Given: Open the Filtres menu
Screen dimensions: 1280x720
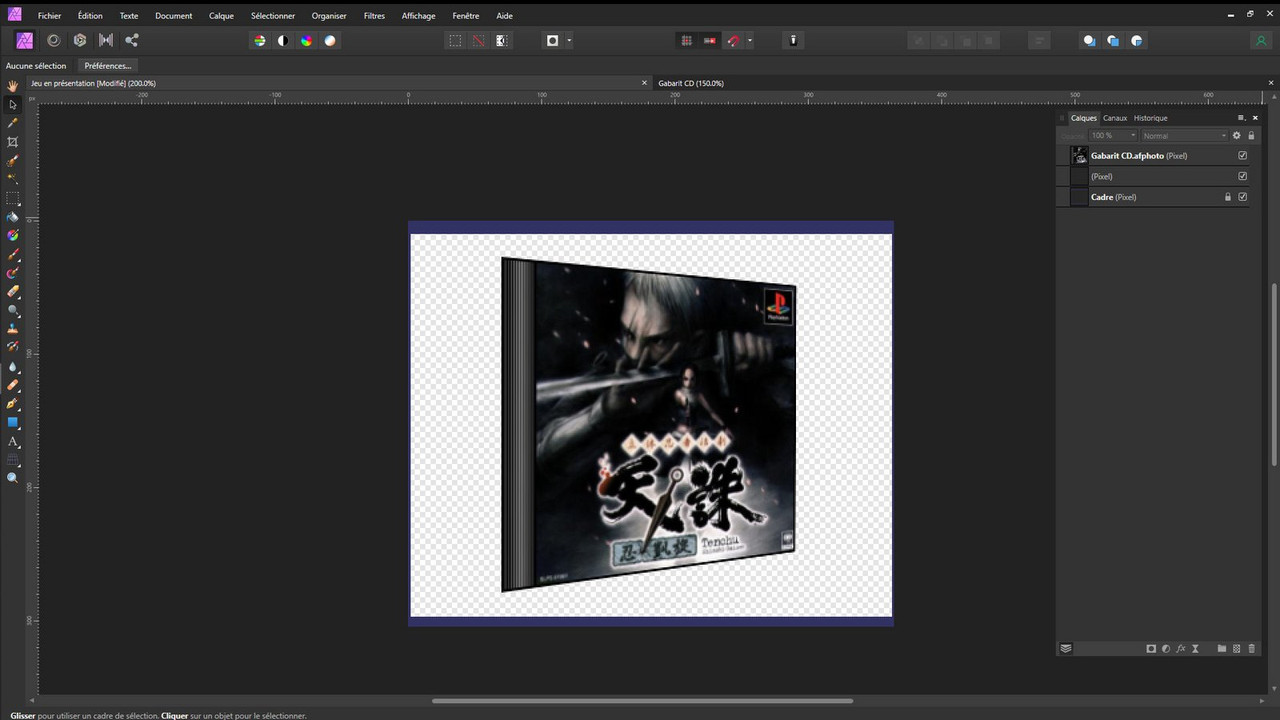Looking at the screenshot, I should (374, 16).
